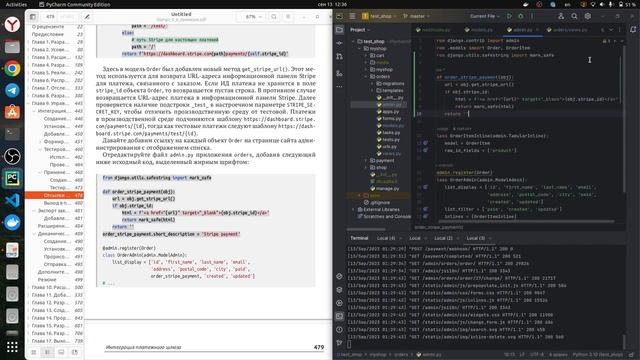This screenshot has width=640, height=360.
Task: Open Code With Me icon
Action: [561, 16]
